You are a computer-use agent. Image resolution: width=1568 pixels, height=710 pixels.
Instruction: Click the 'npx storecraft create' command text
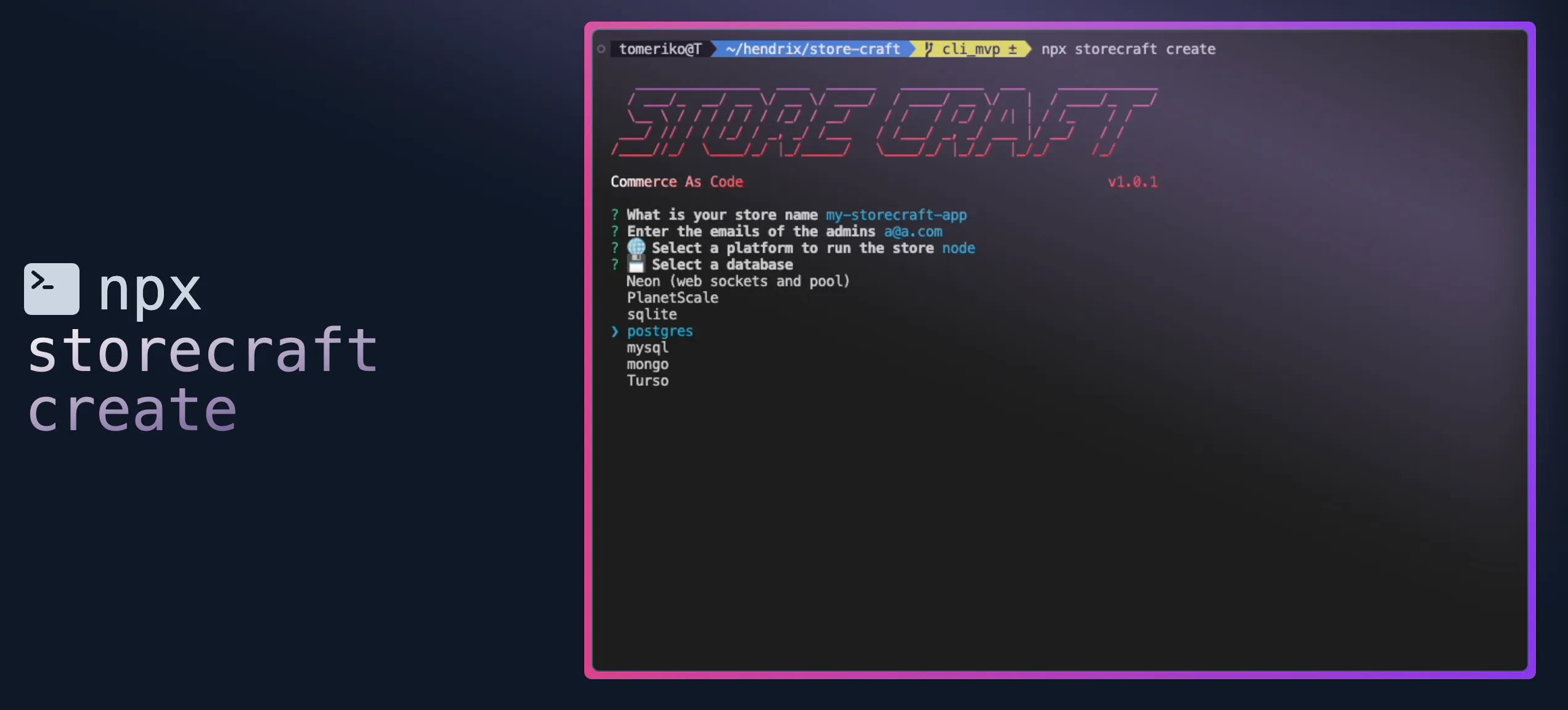pyautogui.click(x=1128, y=49)
